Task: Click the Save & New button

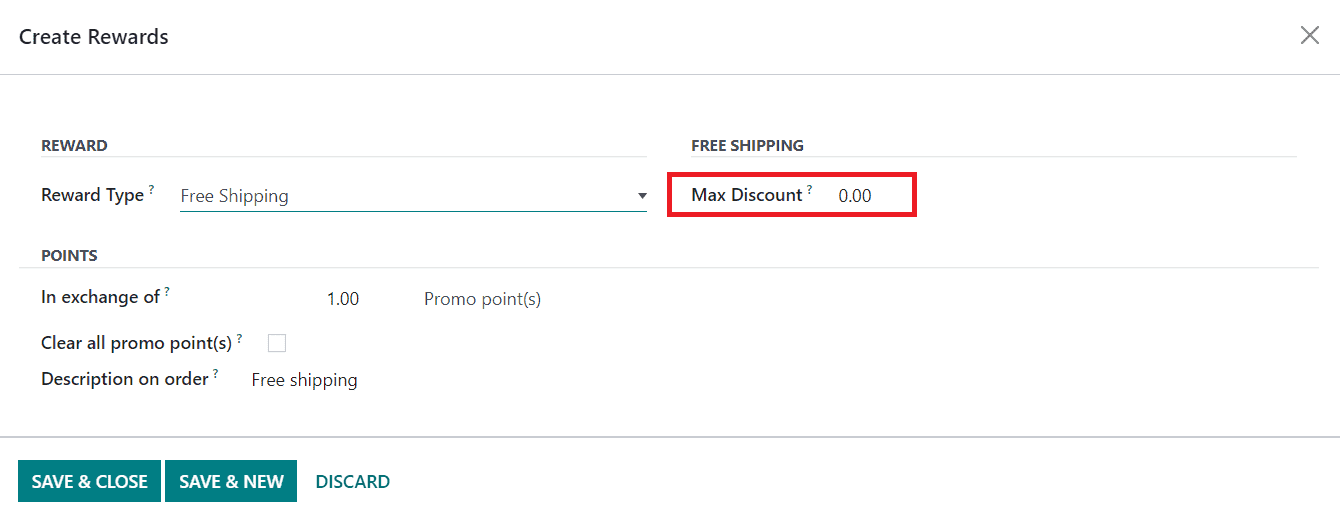Action: pyautogui.click(x=231, y=481)
